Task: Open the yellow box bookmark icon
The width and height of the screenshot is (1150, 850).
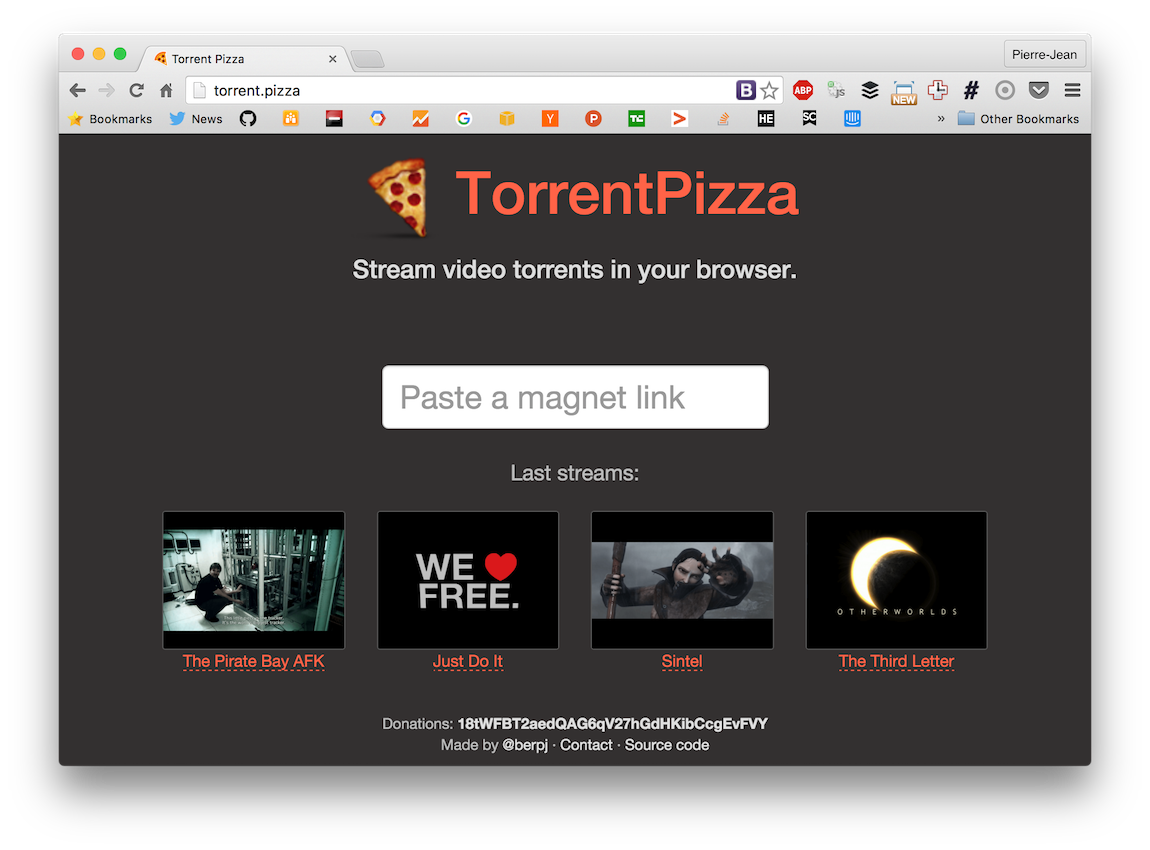Action: [x=507, y=119]
